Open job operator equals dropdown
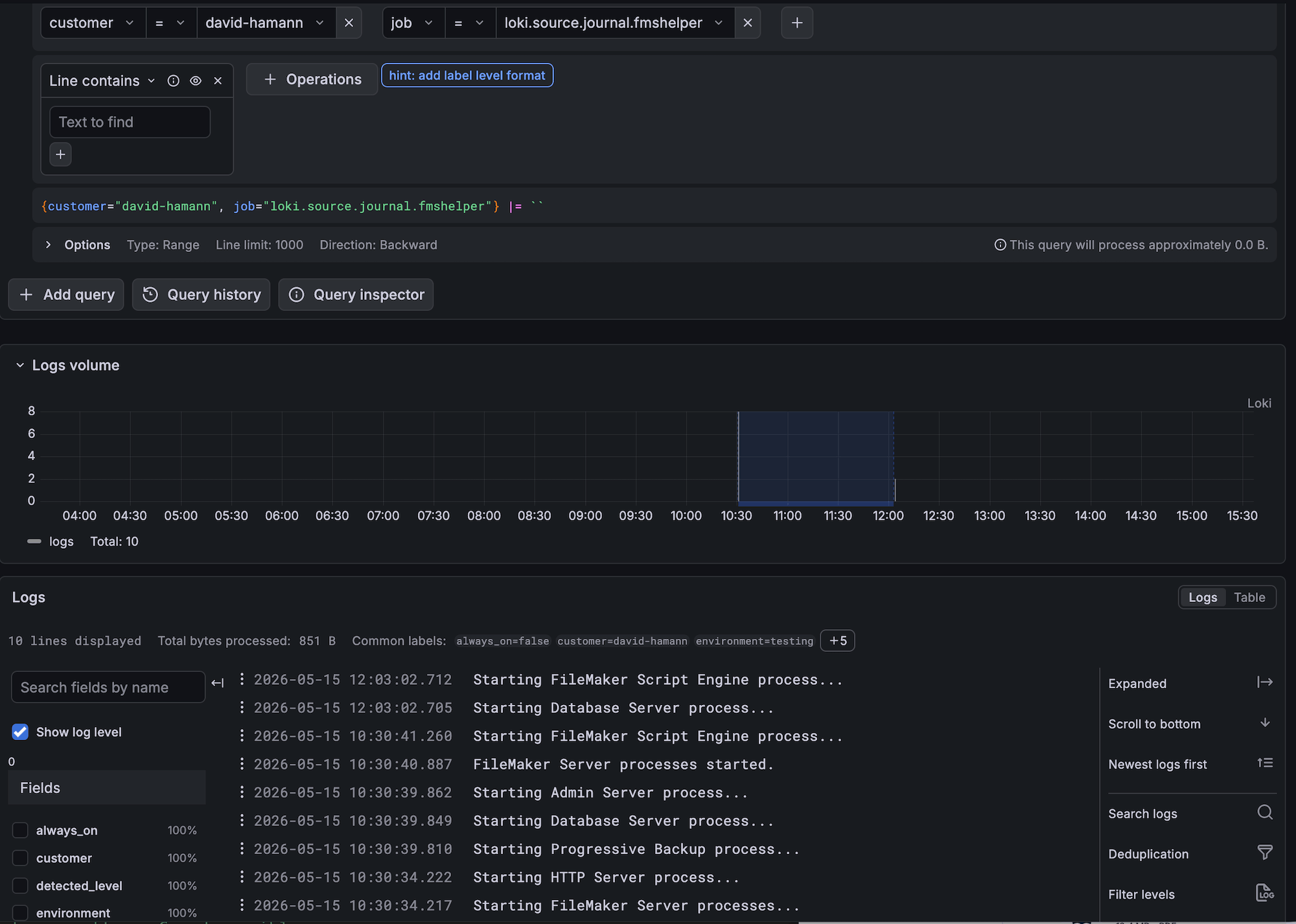The width and height of the screenshot is (1296, 924). tap(470, 23)
